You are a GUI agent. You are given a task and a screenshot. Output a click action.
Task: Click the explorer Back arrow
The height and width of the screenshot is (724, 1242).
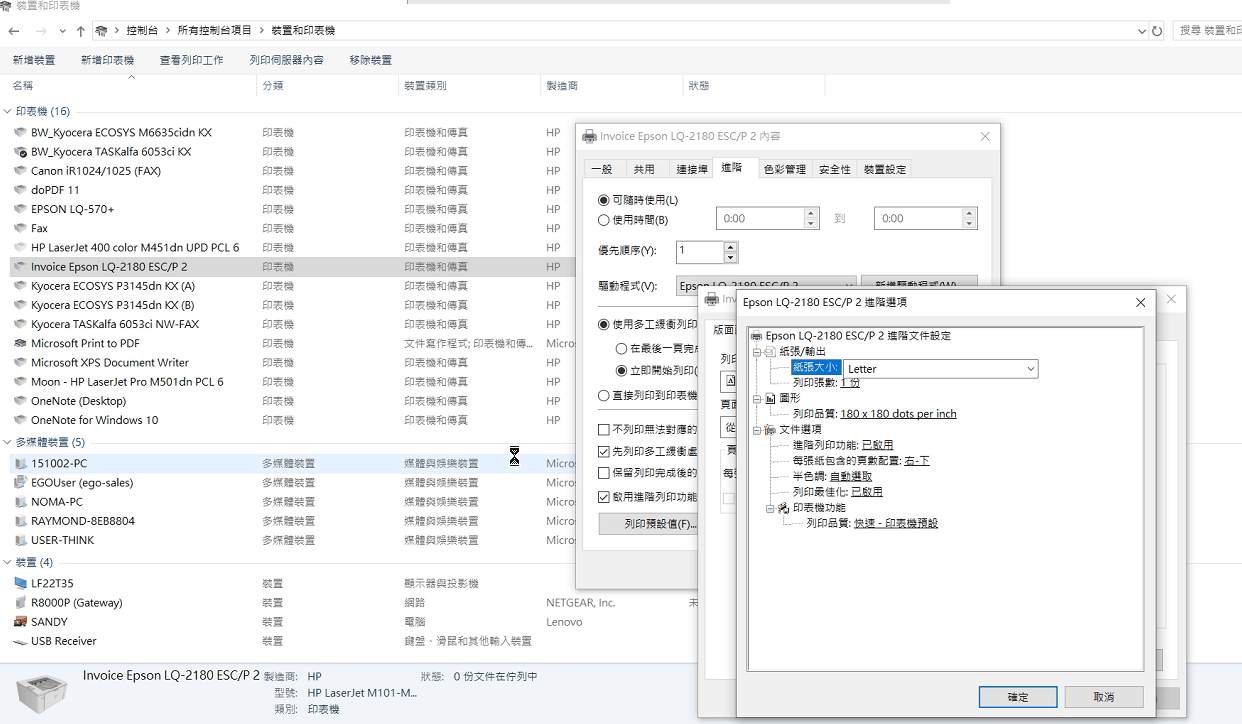[x=14, y=31]
